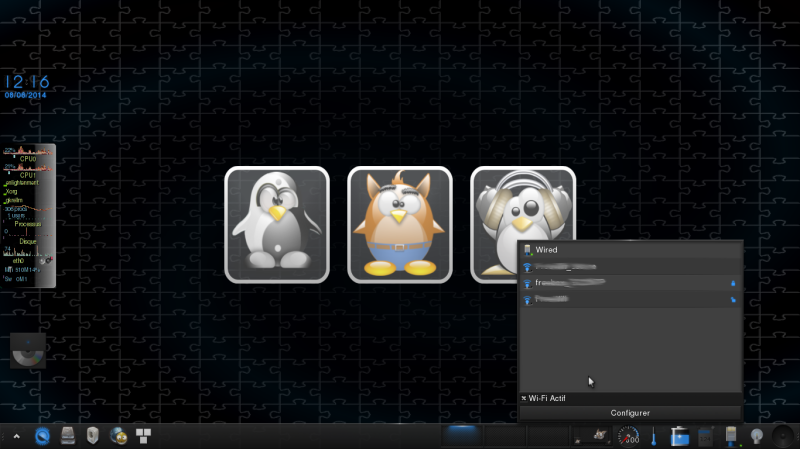The height and width of the screenshot is (449, 800).
Task: Click the speaker mixer gadget in taskbar
Action: [783, 437]
